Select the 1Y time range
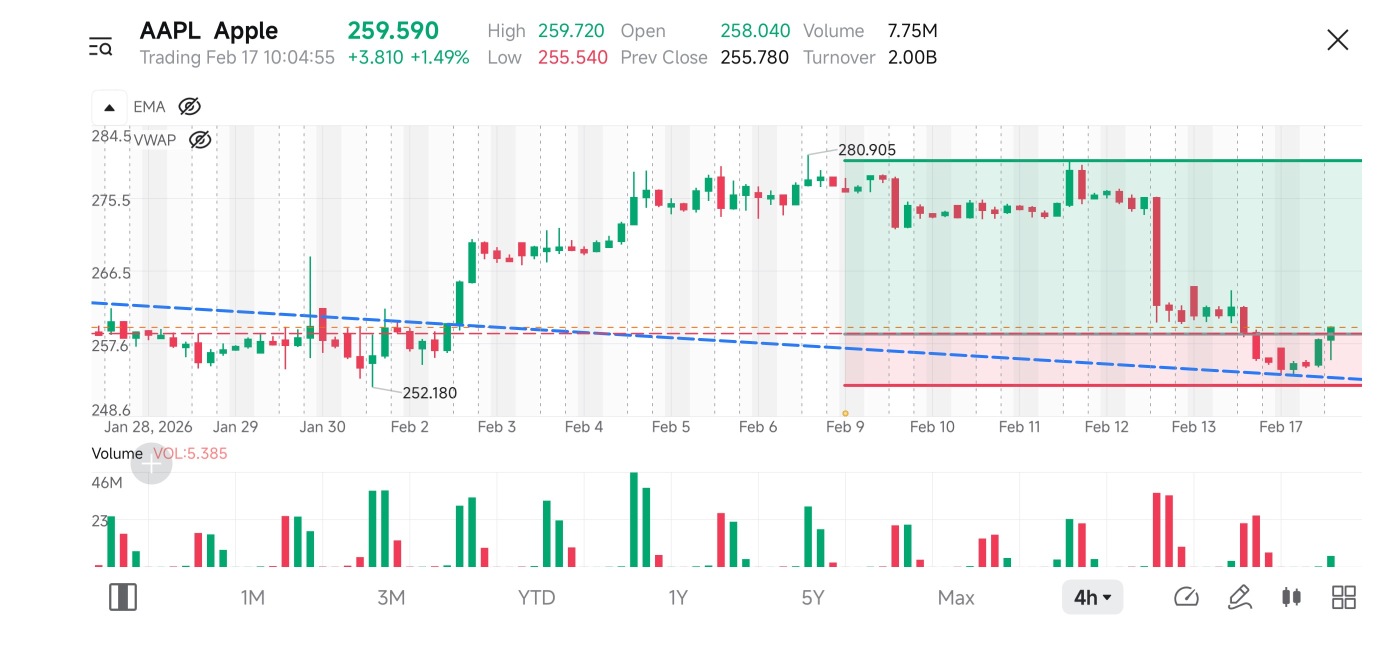The height and width of the screenshot is (645, 1398). coord(678,598)
